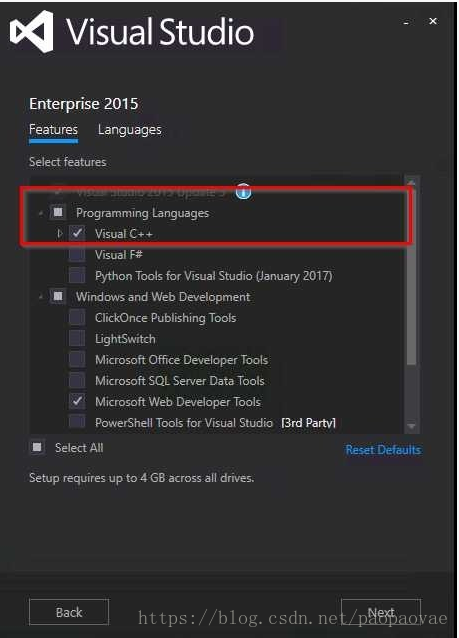Screen dimensions: 459x638
Task: Enable ClickOnce Publishing Tools option
Action: coord(77,317)
